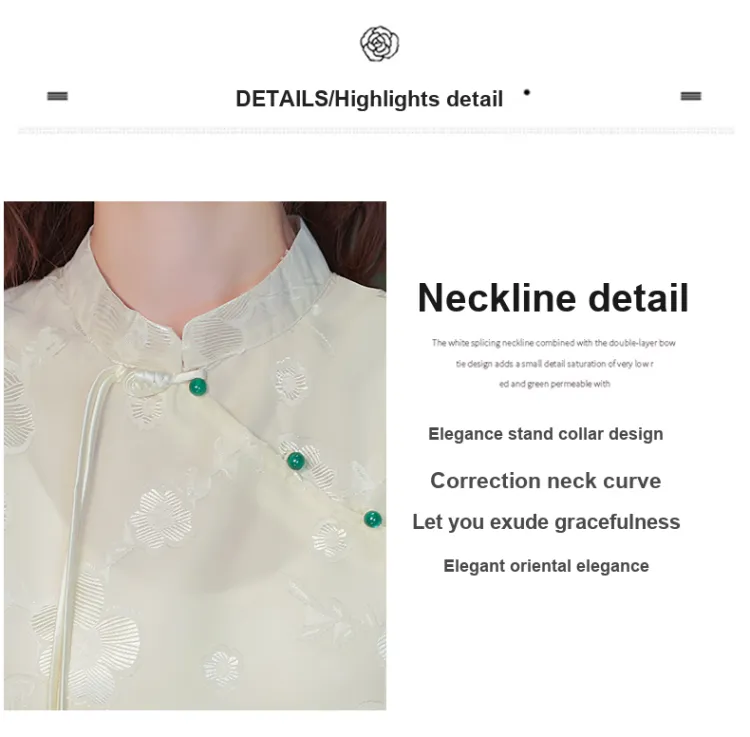Click the white splicing neckline description paragraph
Screen dimensions: 750x737
(553, 363)
